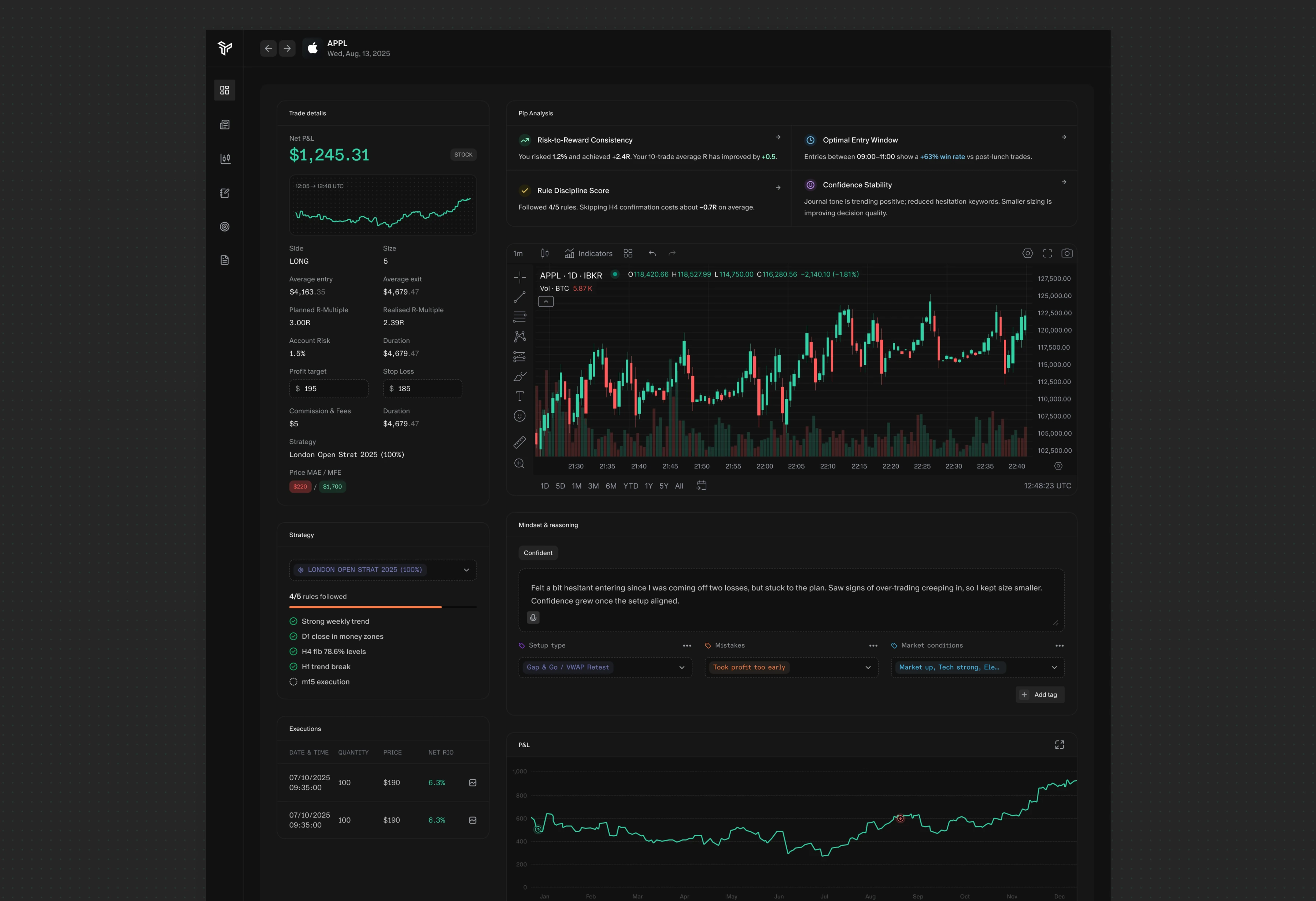Open the Mistakes Took profit too early dropdown
The image size is (1316, 901).
[x=792, y=667]
